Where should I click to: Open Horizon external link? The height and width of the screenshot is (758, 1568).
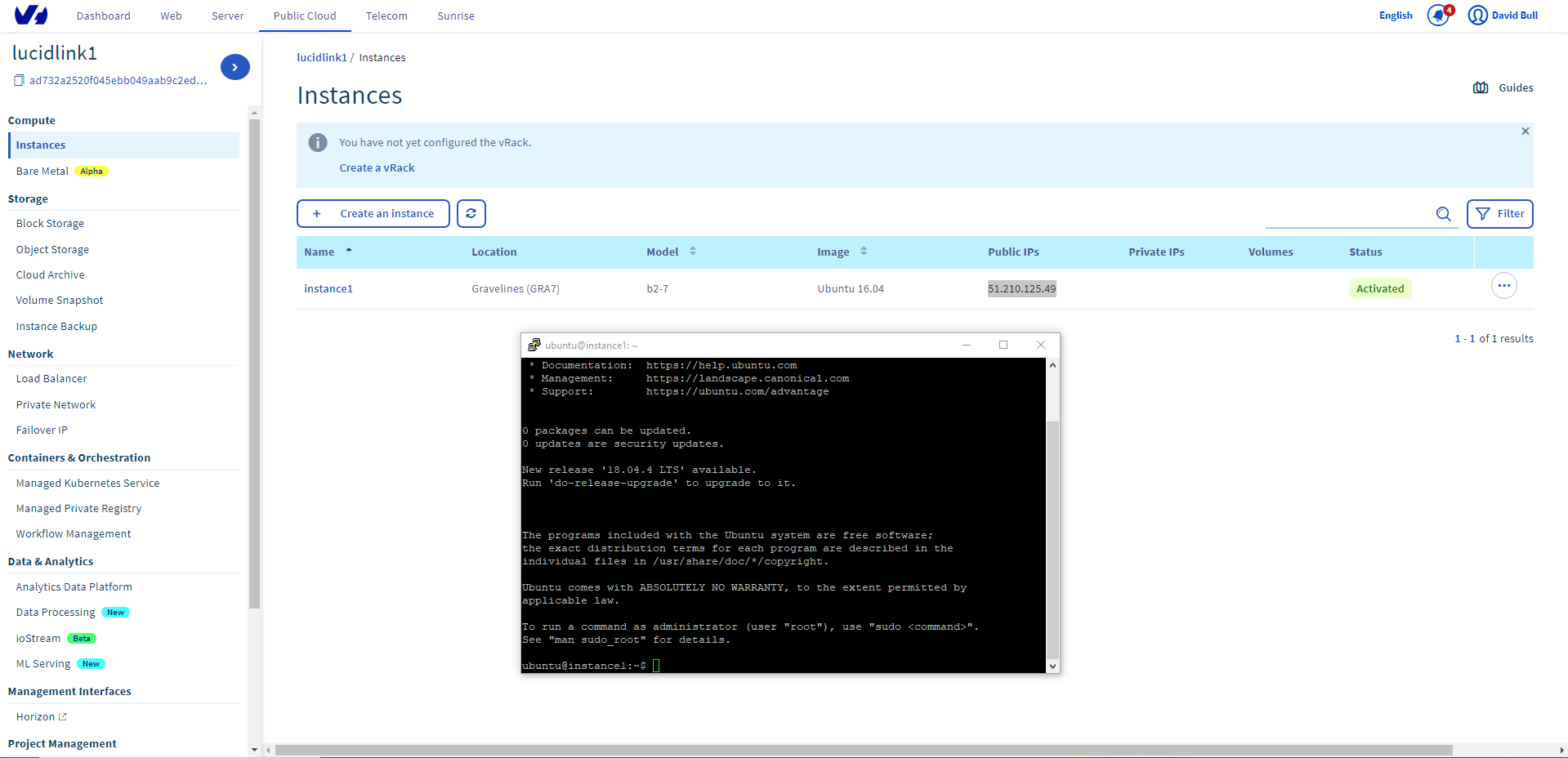pos(41,716)
